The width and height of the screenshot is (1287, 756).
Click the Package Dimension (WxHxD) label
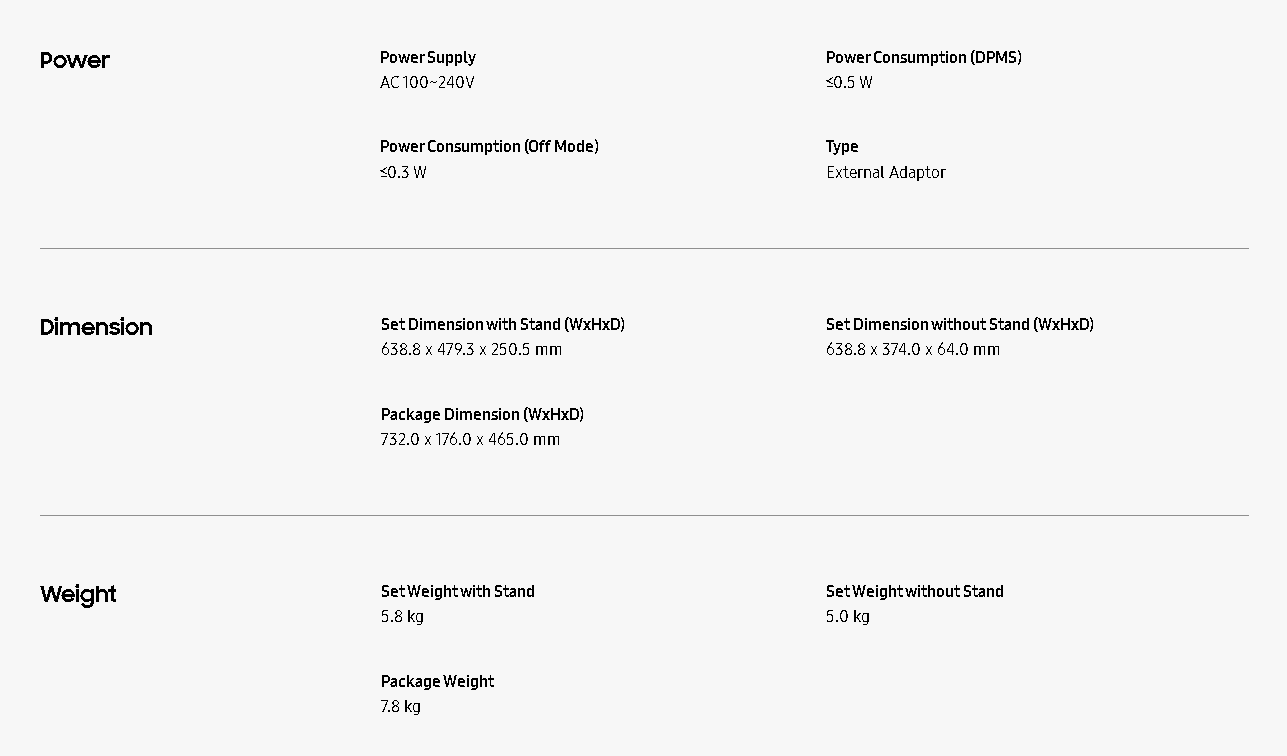click(482, 414)
